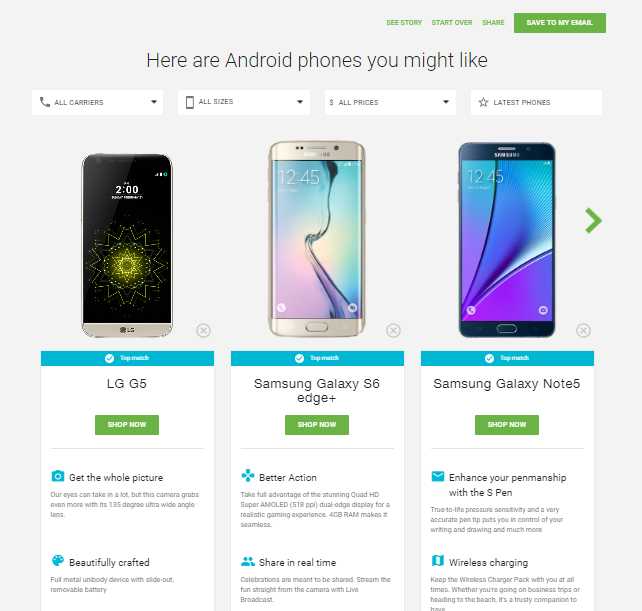Click Save To My Email button
This screenshot has height=611, width=642.
pos(560,23)
